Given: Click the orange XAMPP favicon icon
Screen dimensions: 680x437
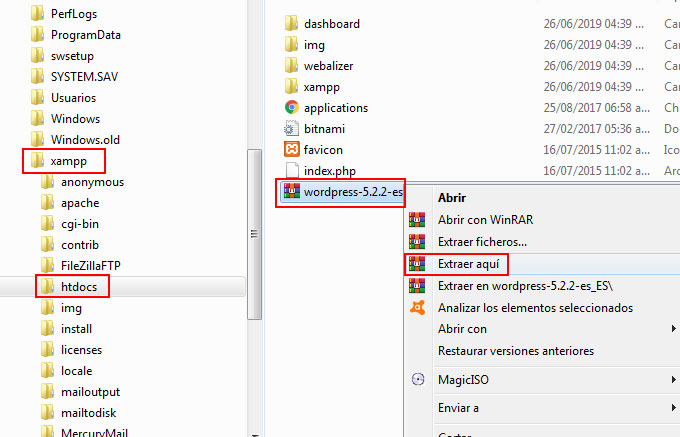Looking at the screenshot, I should coord(292,150).
